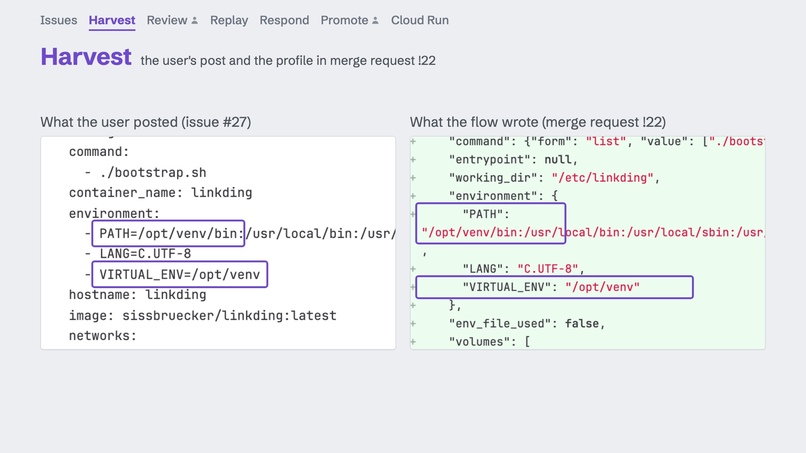Click the person icon beside Promote
Viewport: 806px width, 453px height.
click(x=375, y=21)
